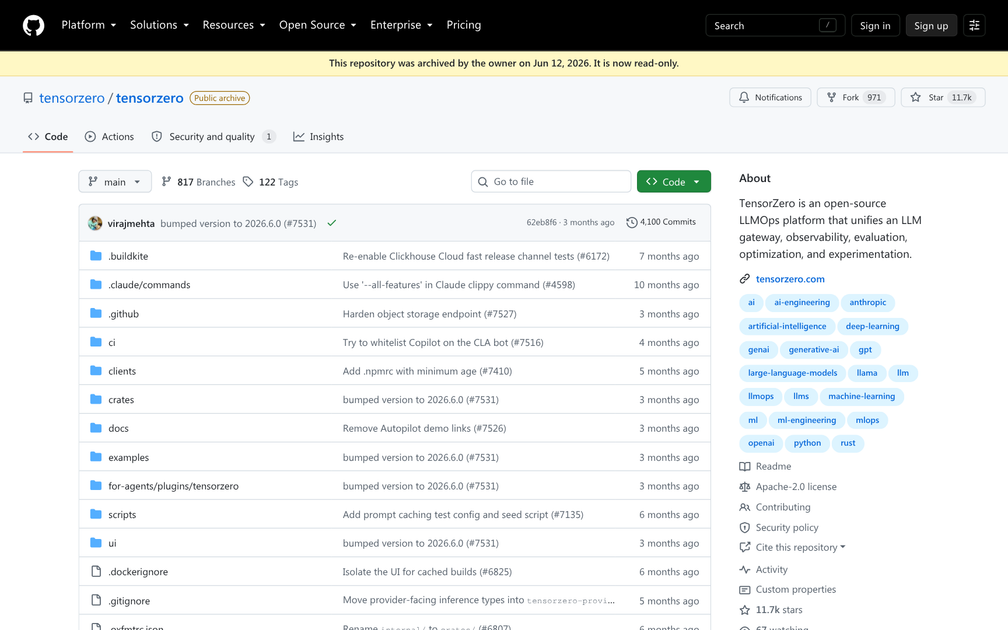1008x630 pixels.
Task: Click the Sign up button
Action: 931,26
